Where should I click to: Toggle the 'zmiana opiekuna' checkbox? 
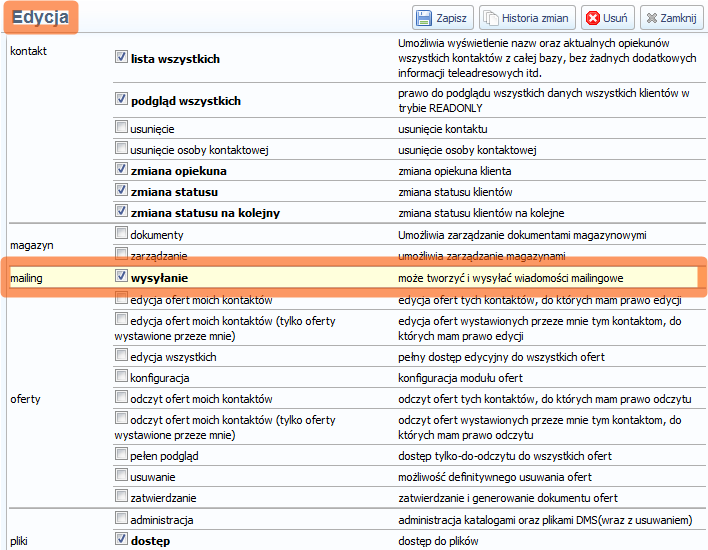(x=122, y=170)
